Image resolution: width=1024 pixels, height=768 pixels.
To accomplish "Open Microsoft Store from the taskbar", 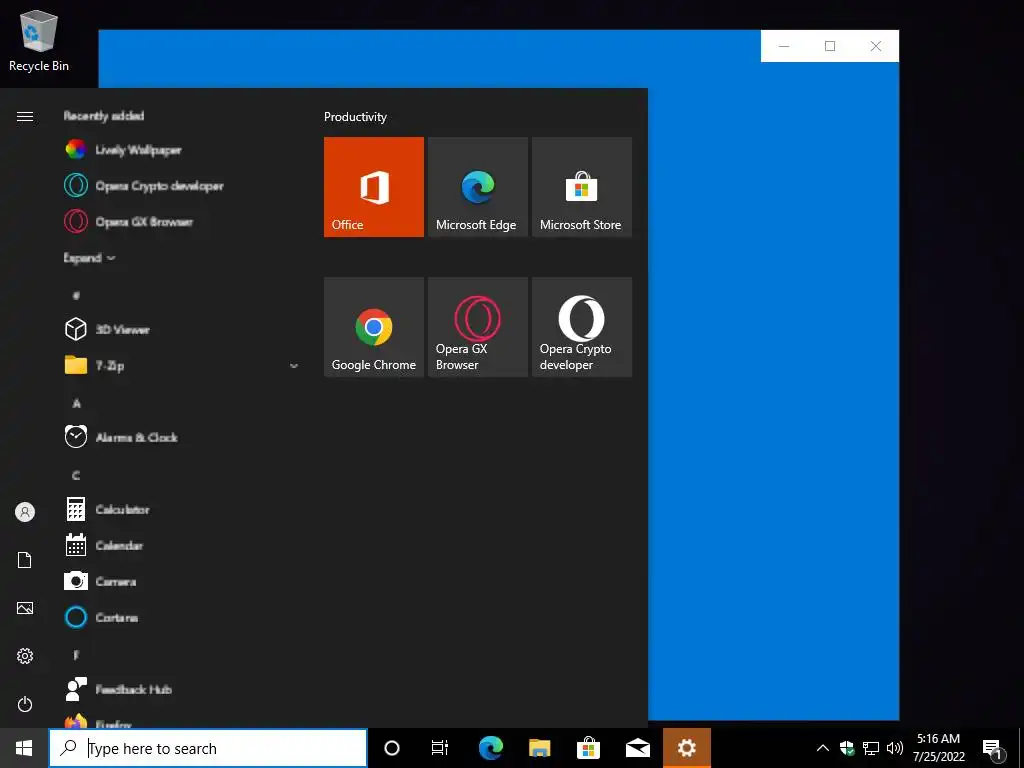I will point(588,748).
